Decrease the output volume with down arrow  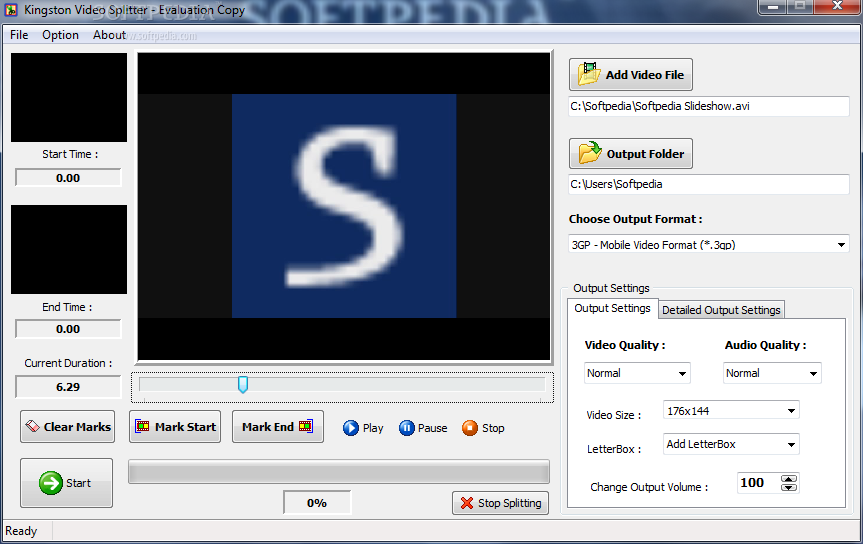[789, 487]
